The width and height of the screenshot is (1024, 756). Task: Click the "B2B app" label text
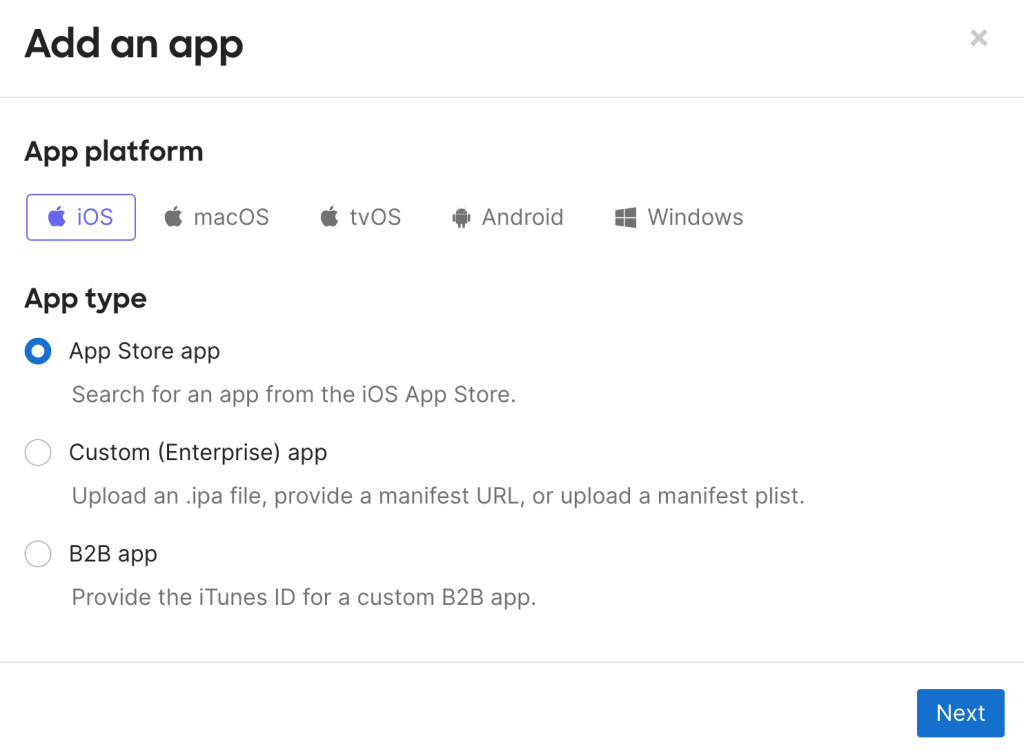[113, 554]
